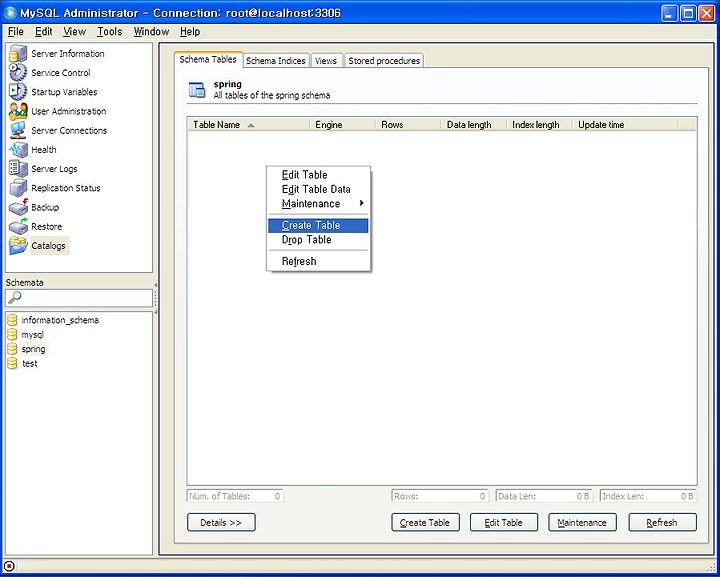Select the mysql schema

(x=33, y=335)
